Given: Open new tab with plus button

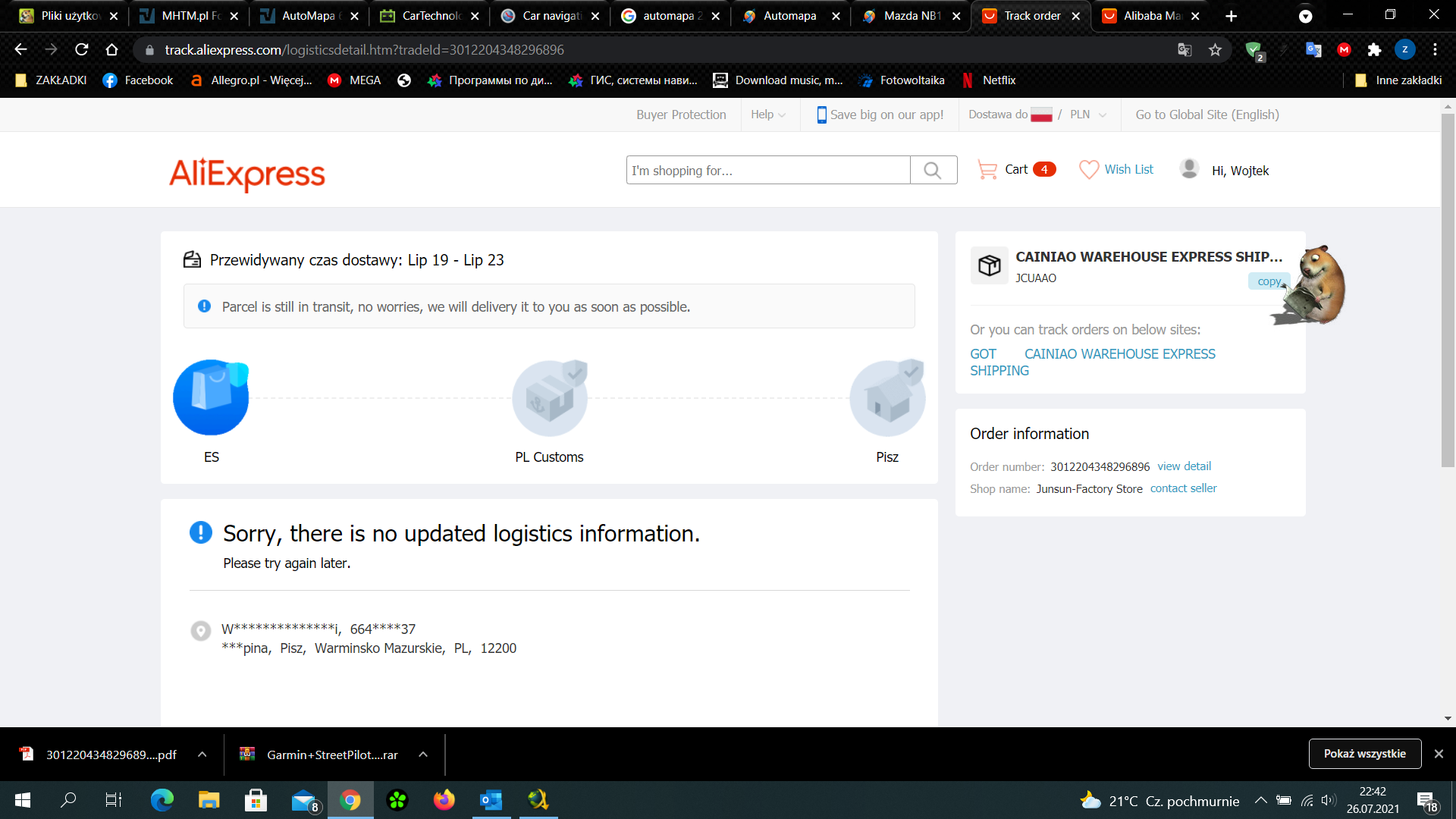Looking at the screenshot, I should coord(1232,16).
